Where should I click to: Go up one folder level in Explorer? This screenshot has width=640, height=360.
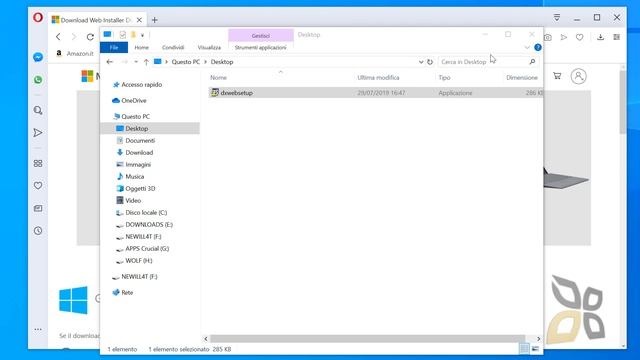click(x=146, y=62)
